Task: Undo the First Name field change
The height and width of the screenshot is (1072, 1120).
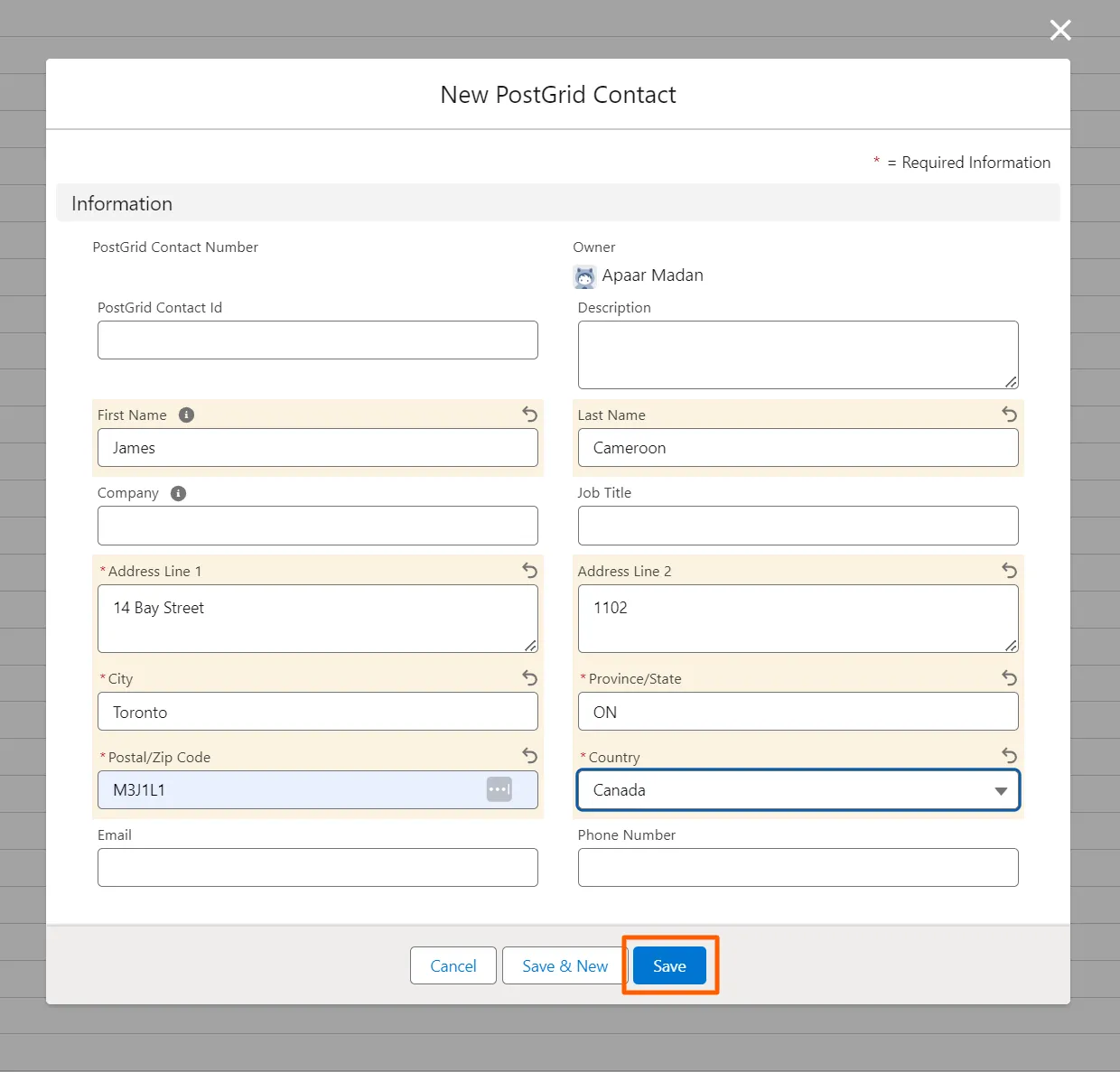Action: 529,415
